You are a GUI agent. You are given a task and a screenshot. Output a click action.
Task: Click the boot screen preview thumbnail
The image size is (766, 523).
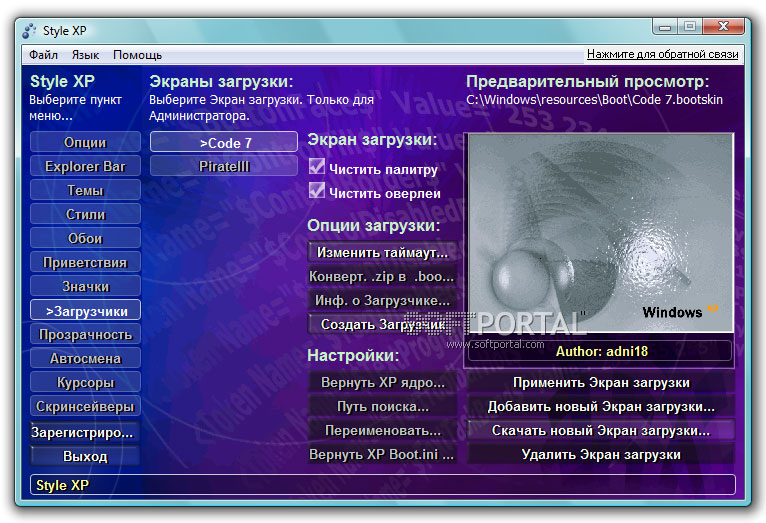(x=601, y=233)
